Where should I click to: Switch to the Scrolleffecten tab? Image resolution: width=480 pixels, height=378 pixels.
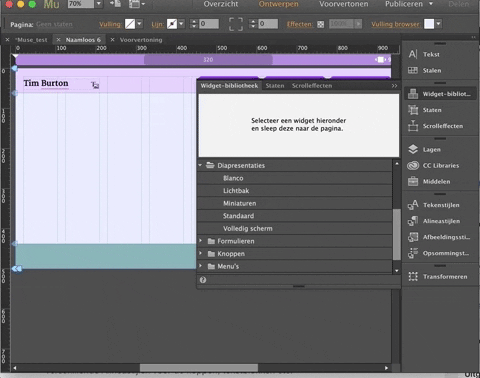(x=312, y=86)
